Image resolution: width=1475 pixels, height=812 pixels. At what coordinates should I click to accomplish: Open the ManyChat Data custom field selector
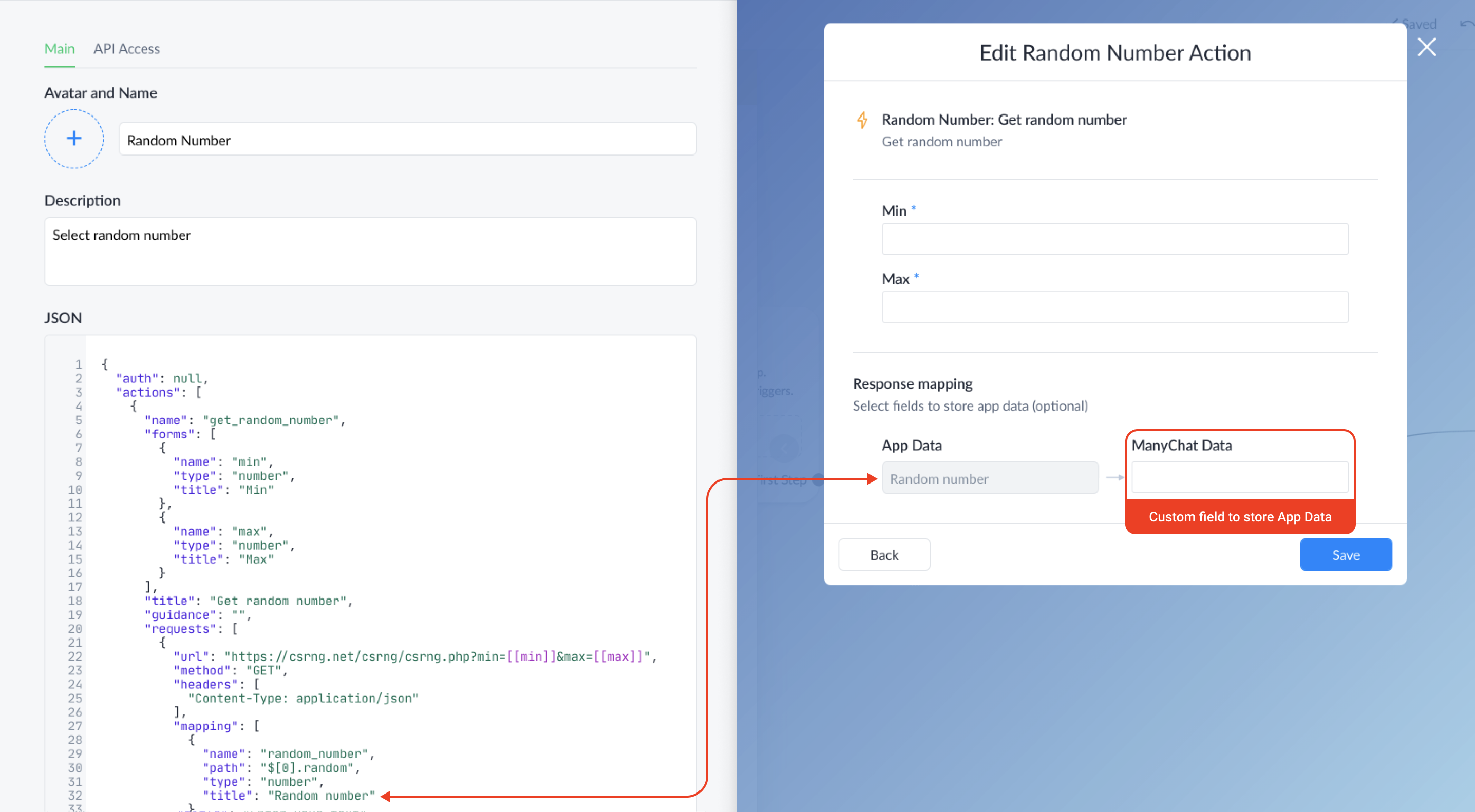1240,477
